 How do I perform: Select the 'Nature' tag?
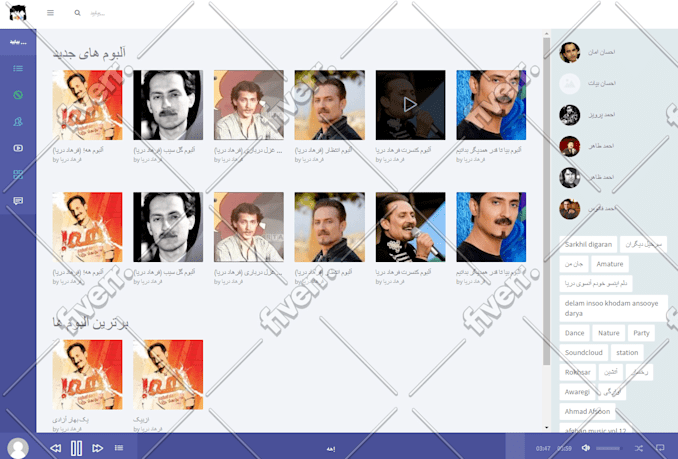[608, 333]
